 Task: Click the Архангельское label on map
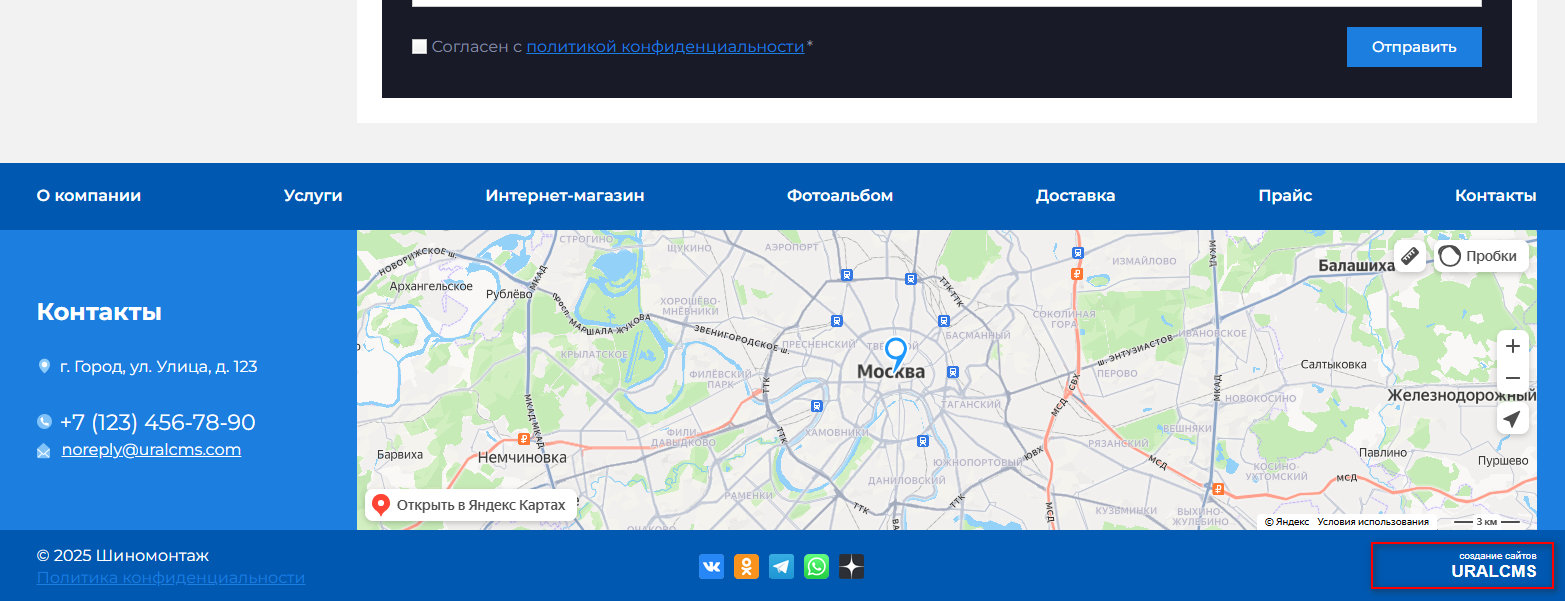(x=431, y=286)
